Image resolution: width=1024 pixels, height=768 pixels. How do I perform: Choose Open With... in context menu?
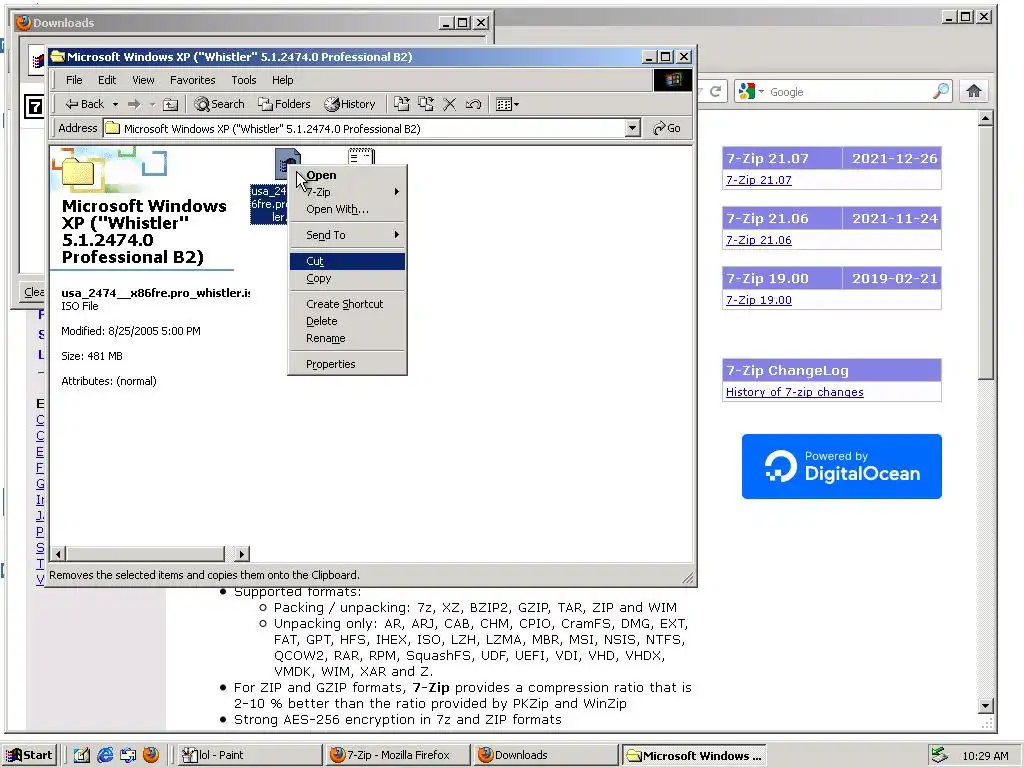(x=347, y=209)
